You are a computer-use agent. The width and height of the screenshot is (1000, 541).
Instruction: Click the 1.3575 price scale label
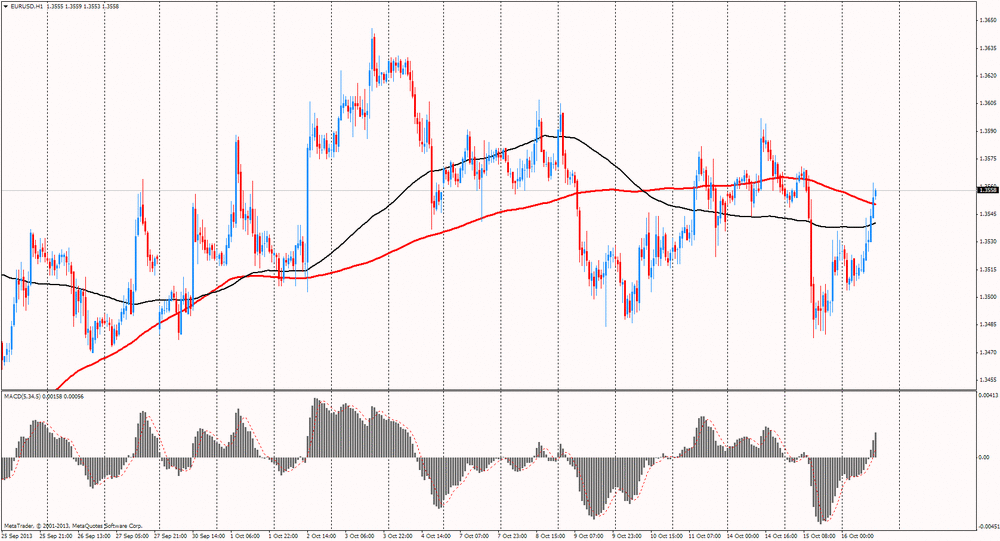(988, 158)
